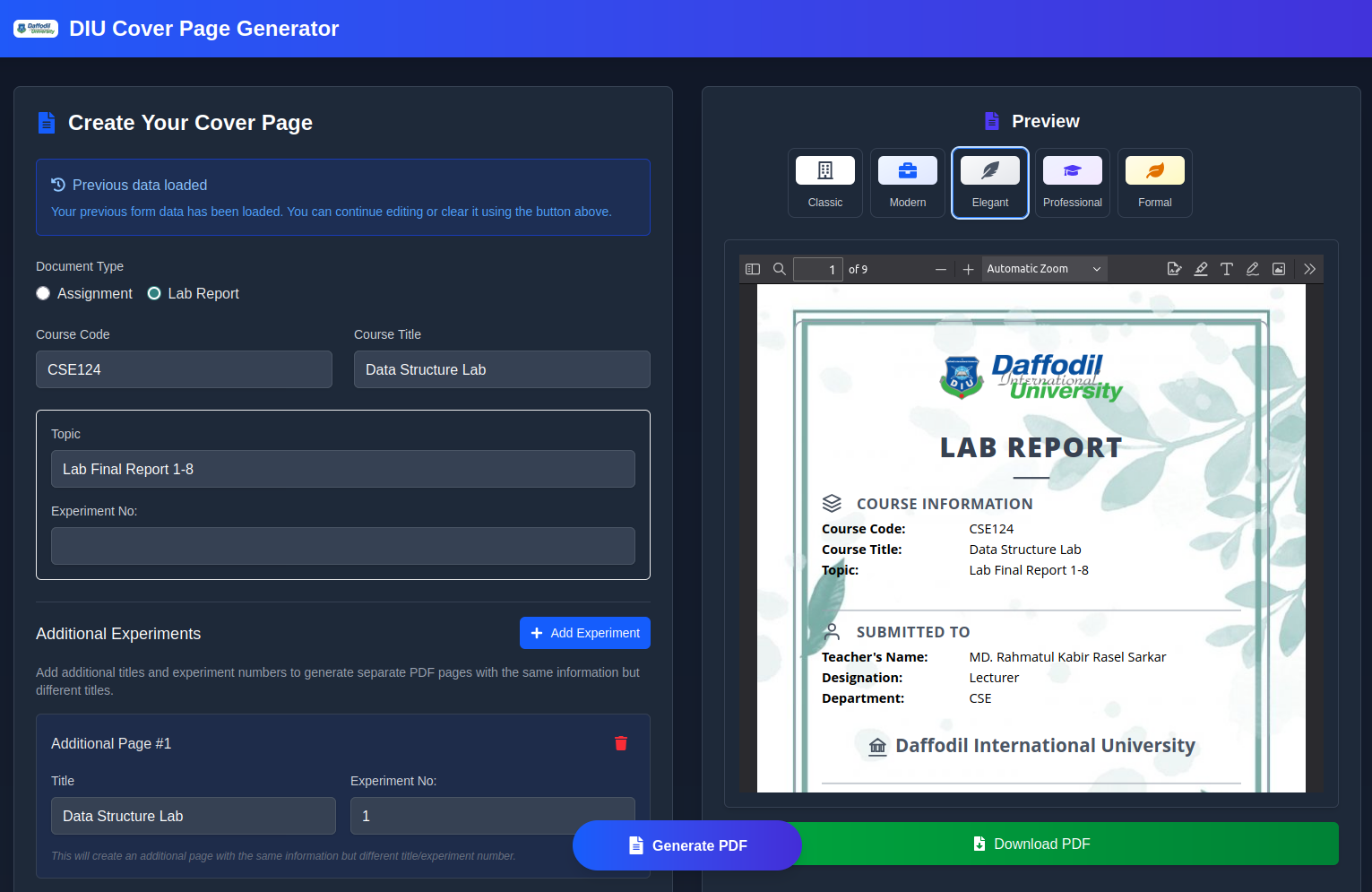
Task: Edit the Topic field Lab Final Report 1-8
Action: (x=343, y=469)
